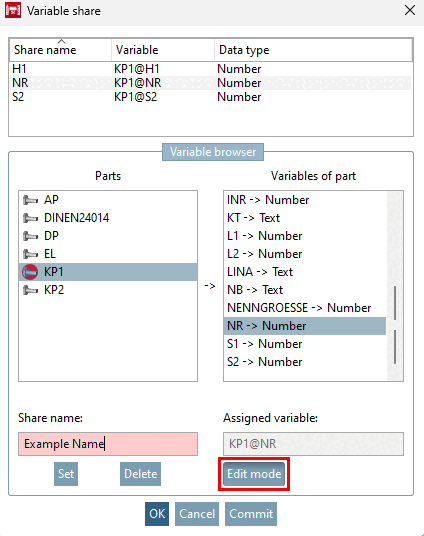Click the KP1@S2 variable cell
This screenshot has width=424, height=536.
coord(135,97)
